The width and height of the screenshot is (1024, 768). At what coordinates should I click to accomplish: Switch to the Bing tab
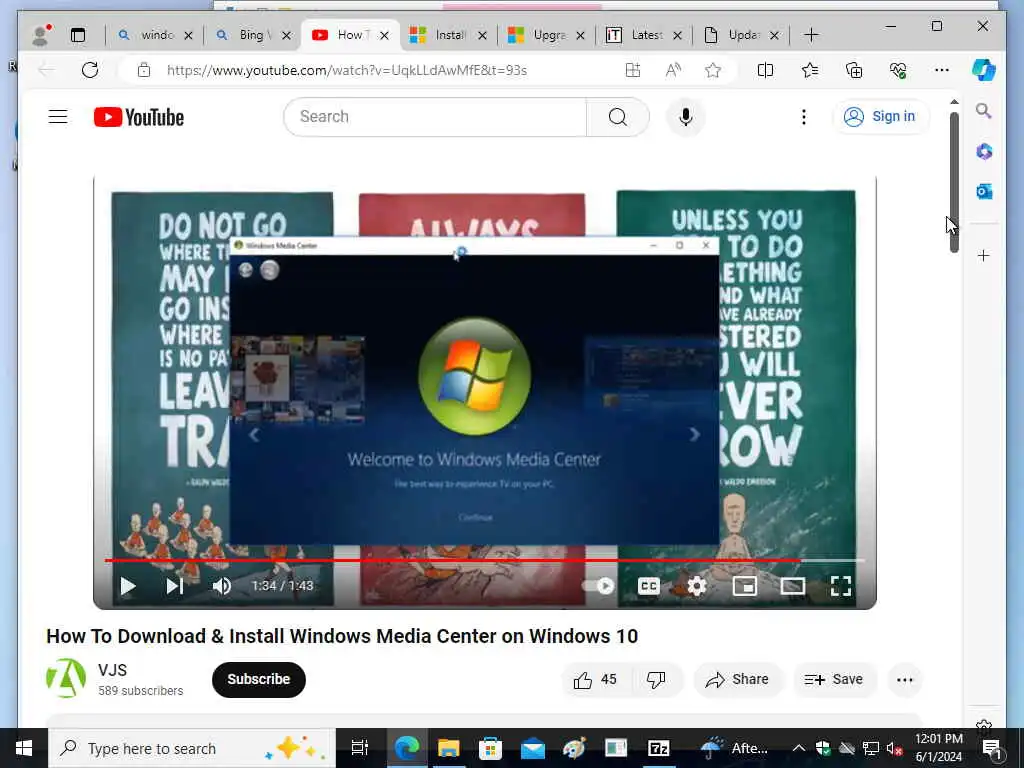click(x=251, y=35)
